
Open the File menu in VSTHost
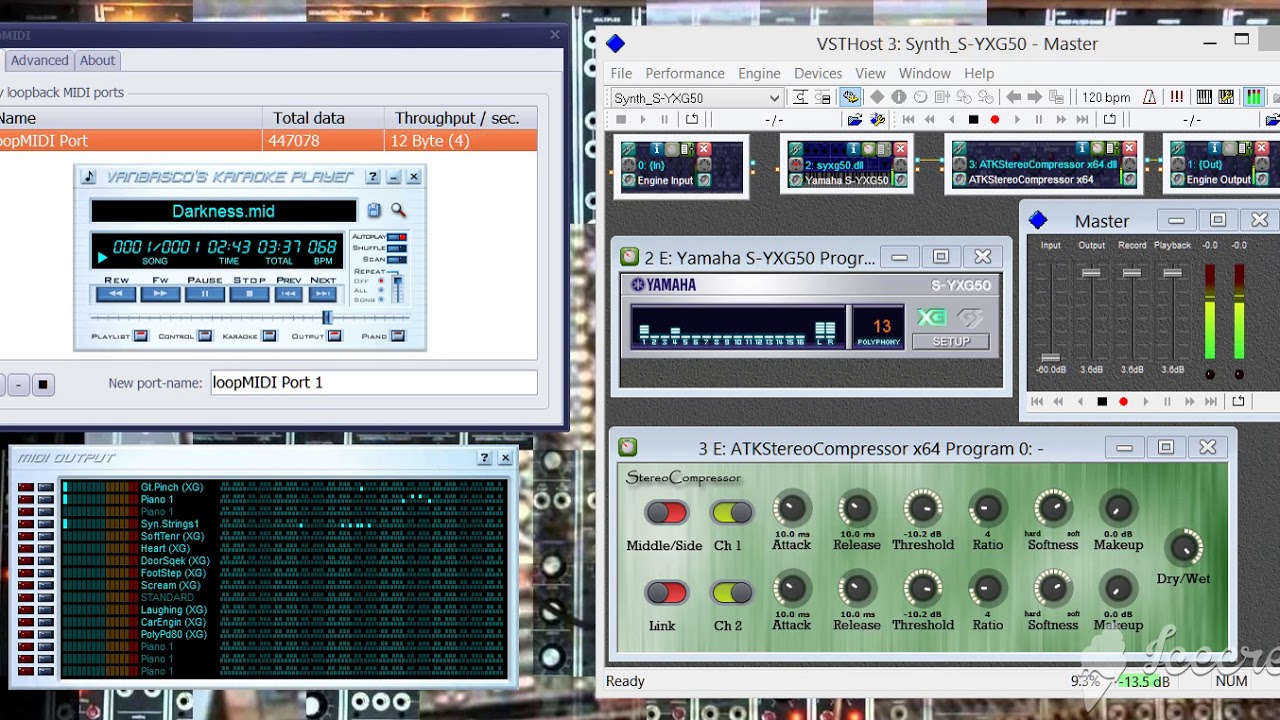(x=621, y=73)
